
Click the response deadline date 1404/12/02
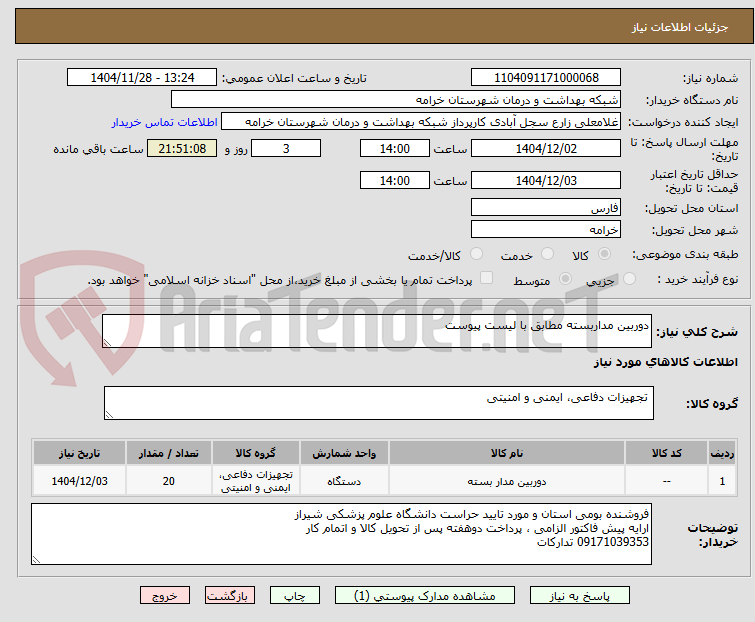click(x=546, y=148)
